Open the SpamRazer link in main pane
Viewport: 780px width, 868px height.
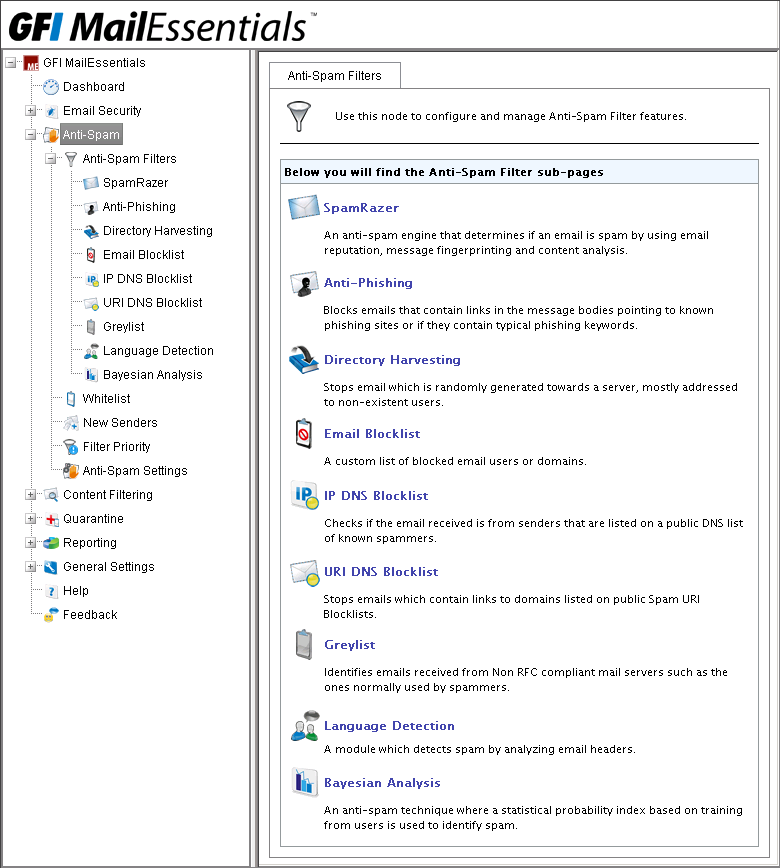(x=361, y=208)
